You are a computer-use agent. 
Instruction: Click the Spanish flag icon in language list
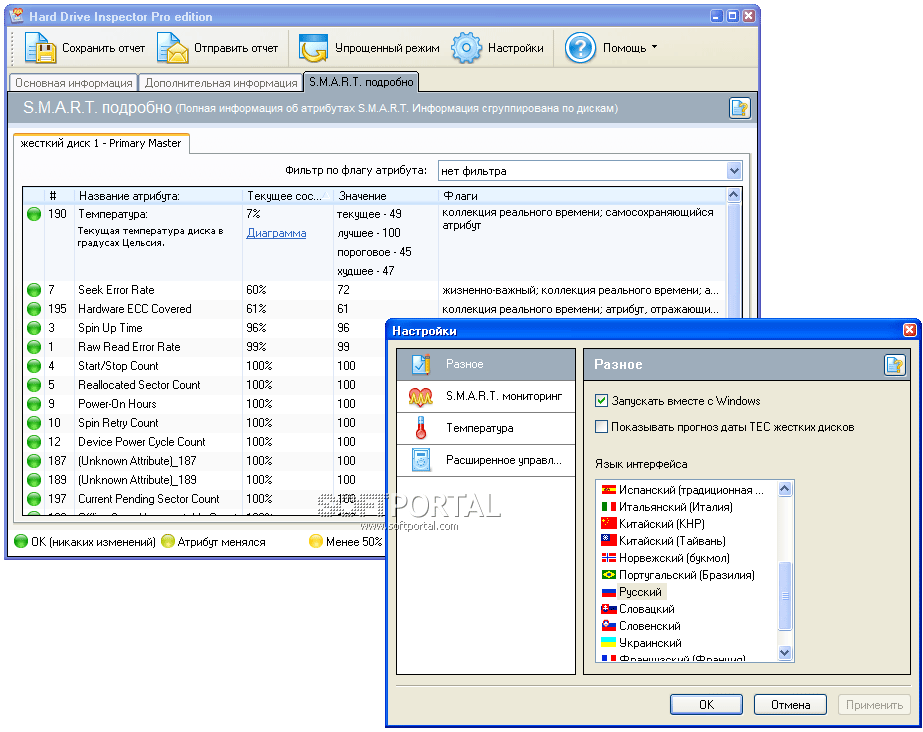click(x=609, y=490)
